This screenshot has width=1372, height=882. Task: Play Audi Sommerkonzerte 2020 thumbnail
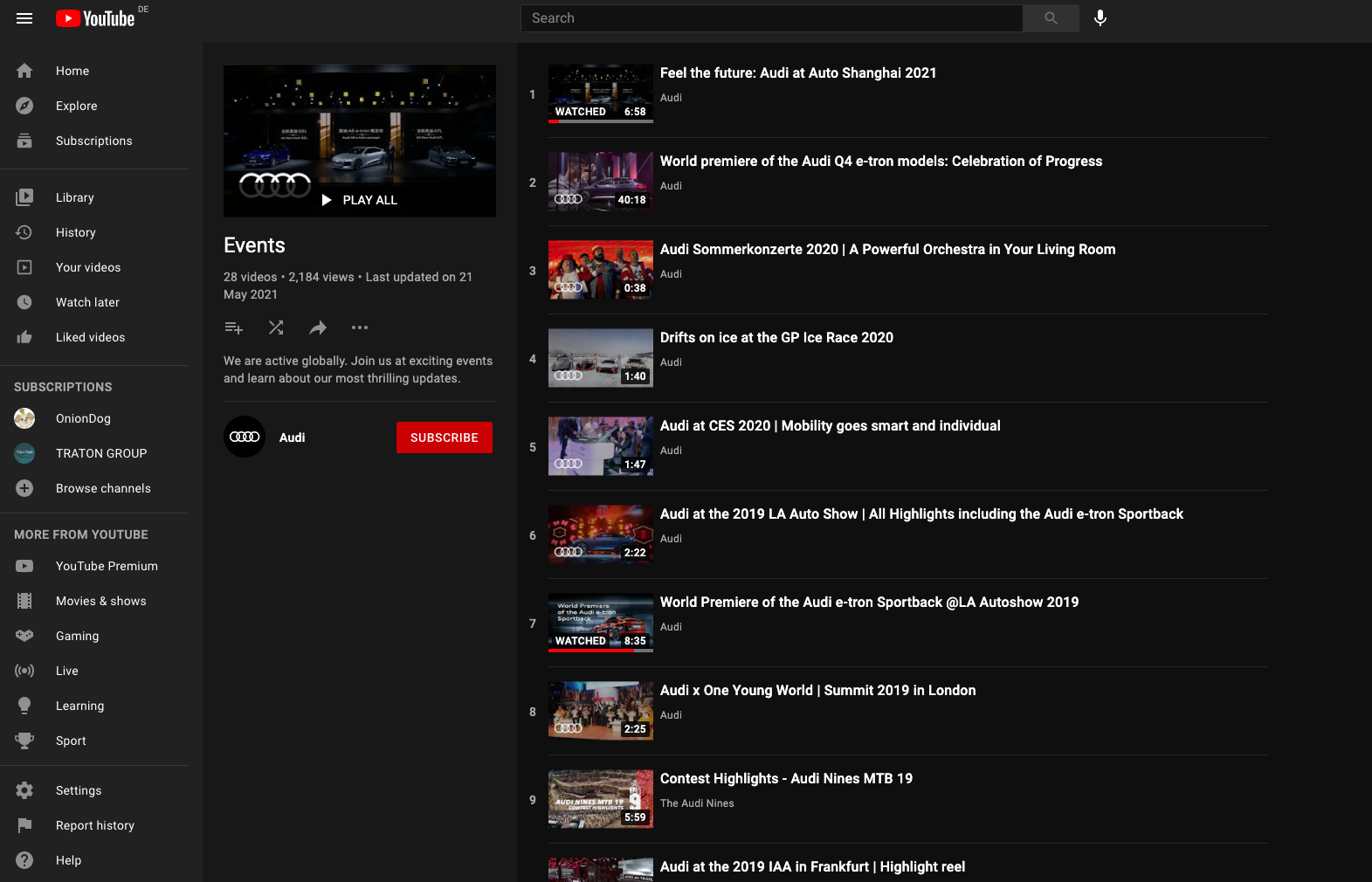pos(601,270)
